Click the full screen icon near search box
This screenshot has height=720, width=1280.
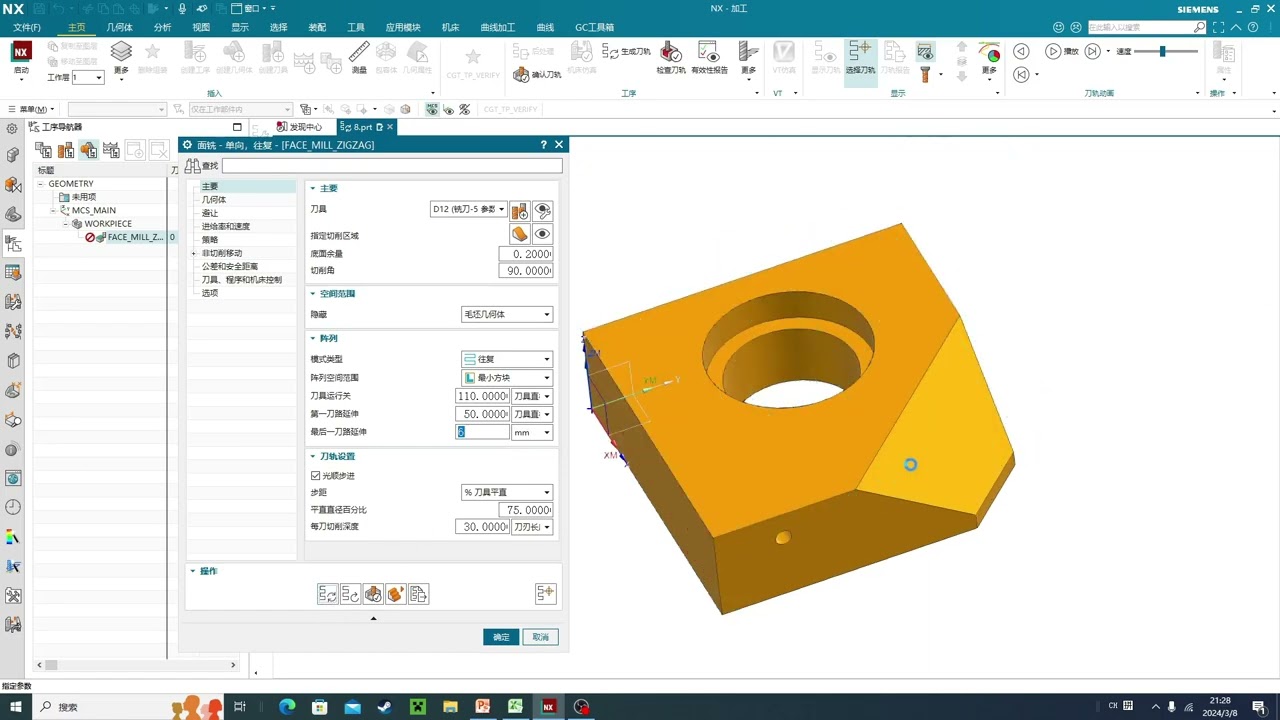click(1216, 27)
